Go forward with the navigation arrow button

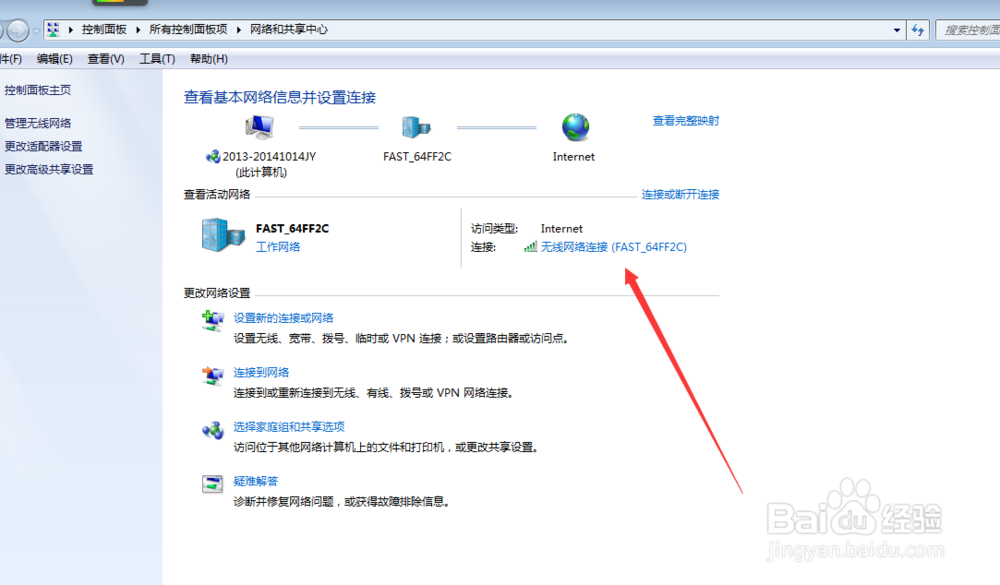coord(18,29)
